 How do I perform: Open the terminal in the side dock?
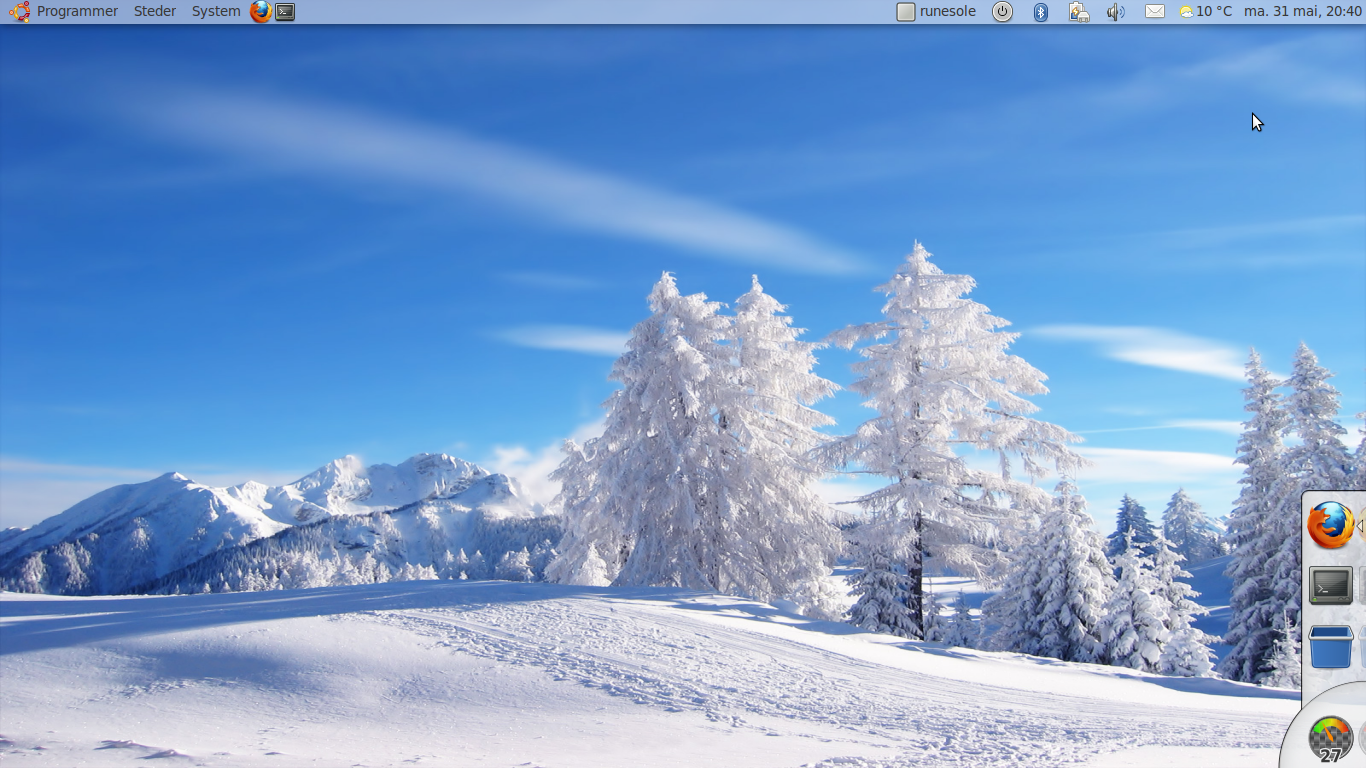pyautogui.click(x=1331, y=586)
